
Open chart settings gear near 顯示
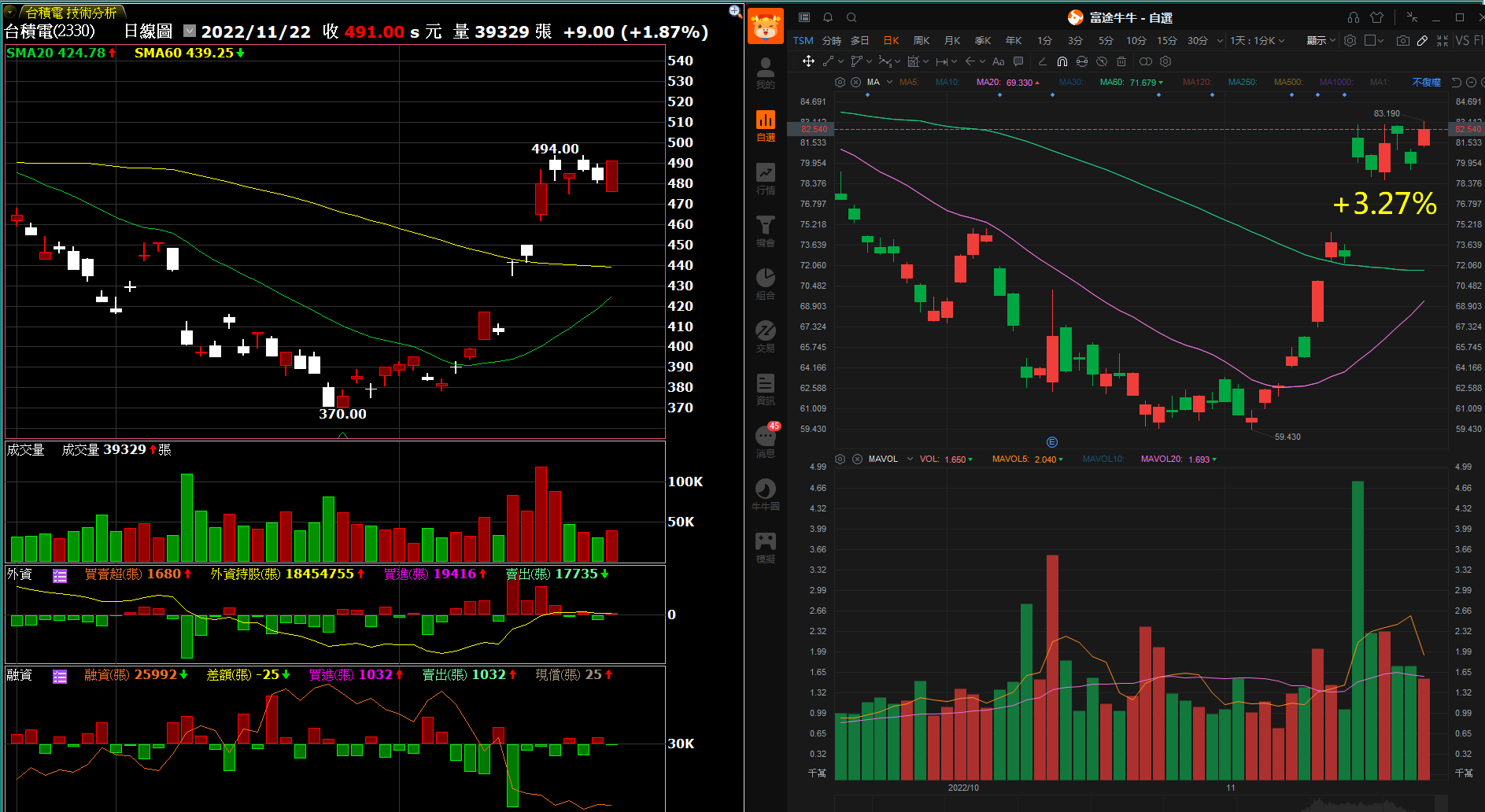[x=1350, y=40]
